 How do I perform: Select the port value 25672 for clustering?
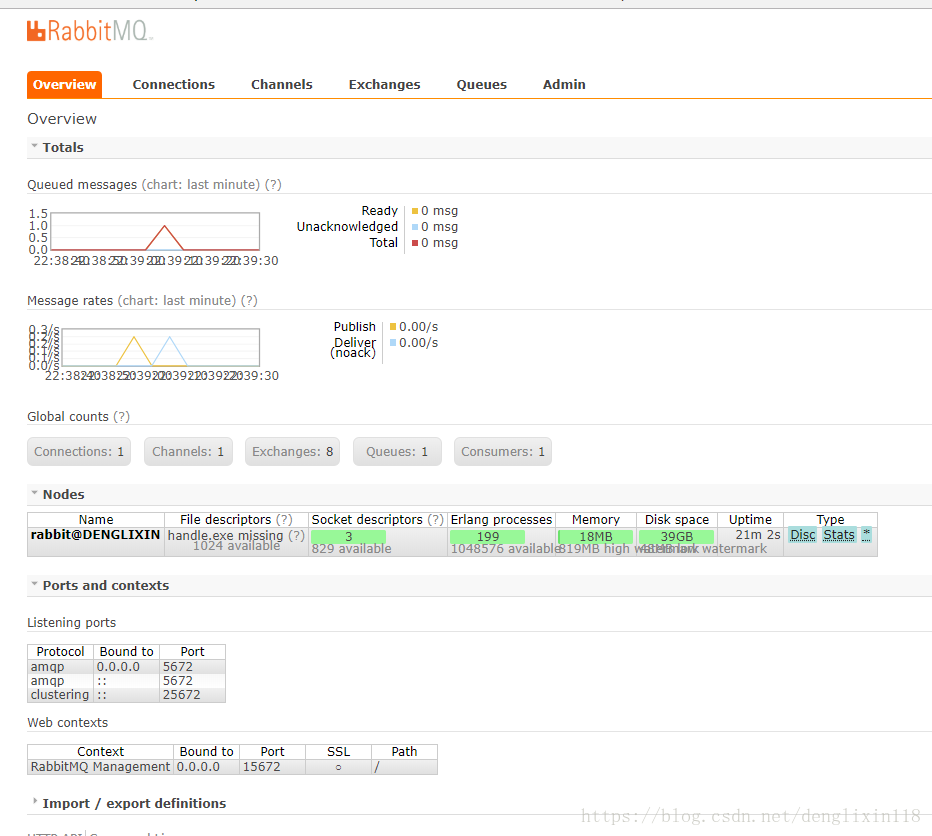pyautogui.click(x=182, y=695)
